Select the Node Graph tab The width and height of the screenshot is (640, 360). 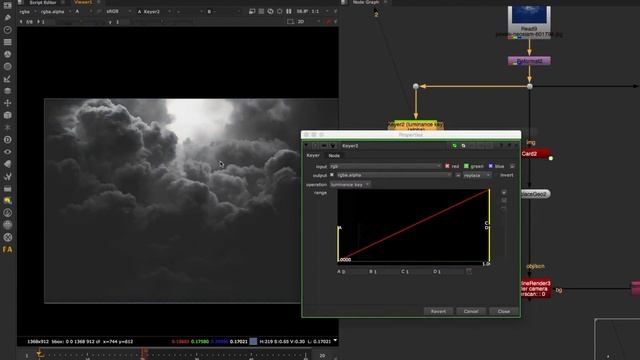click(366, 2)
